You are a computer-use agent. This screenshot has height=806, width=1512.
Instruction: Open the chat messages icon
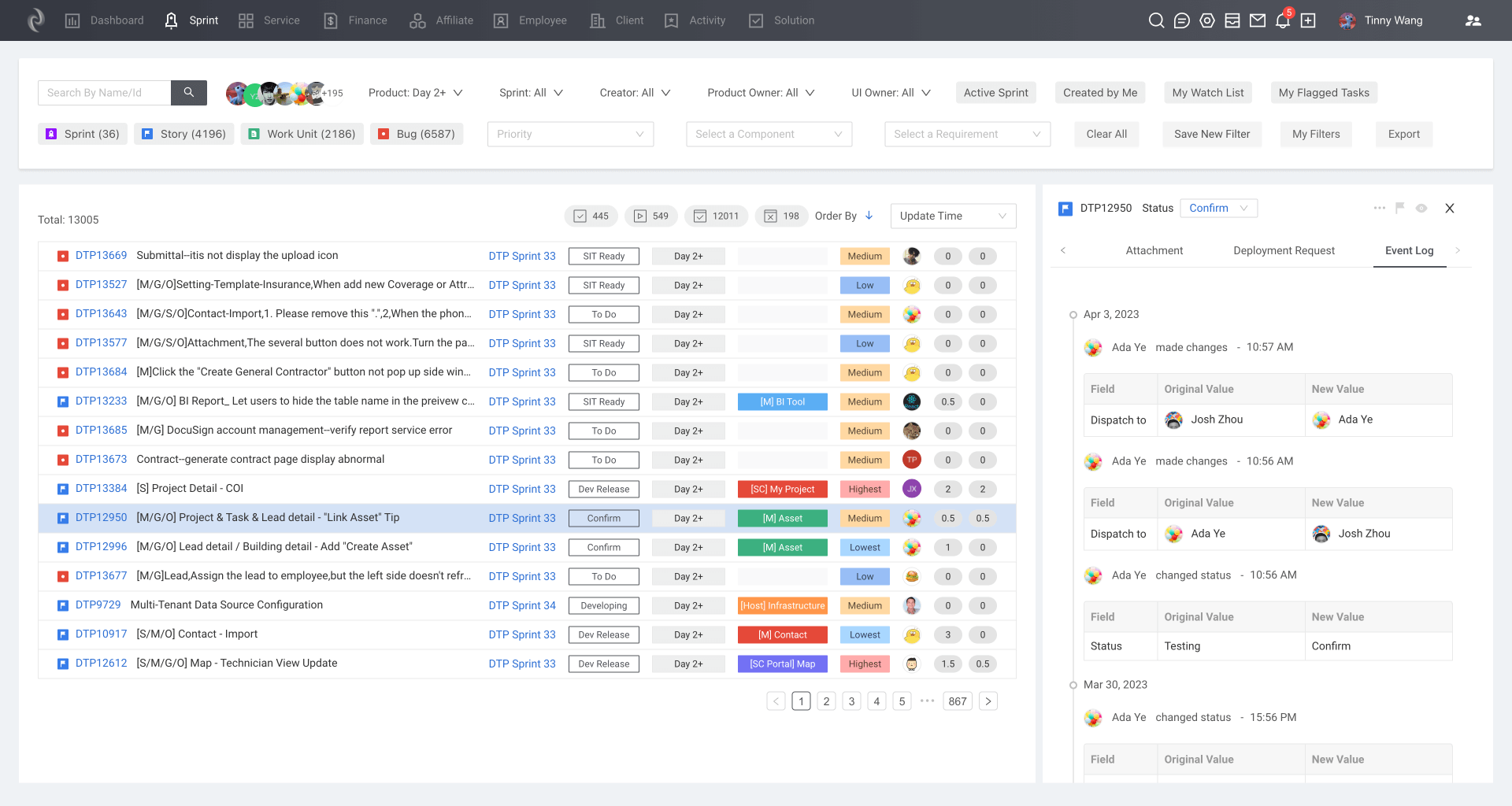pos(1181,20)
